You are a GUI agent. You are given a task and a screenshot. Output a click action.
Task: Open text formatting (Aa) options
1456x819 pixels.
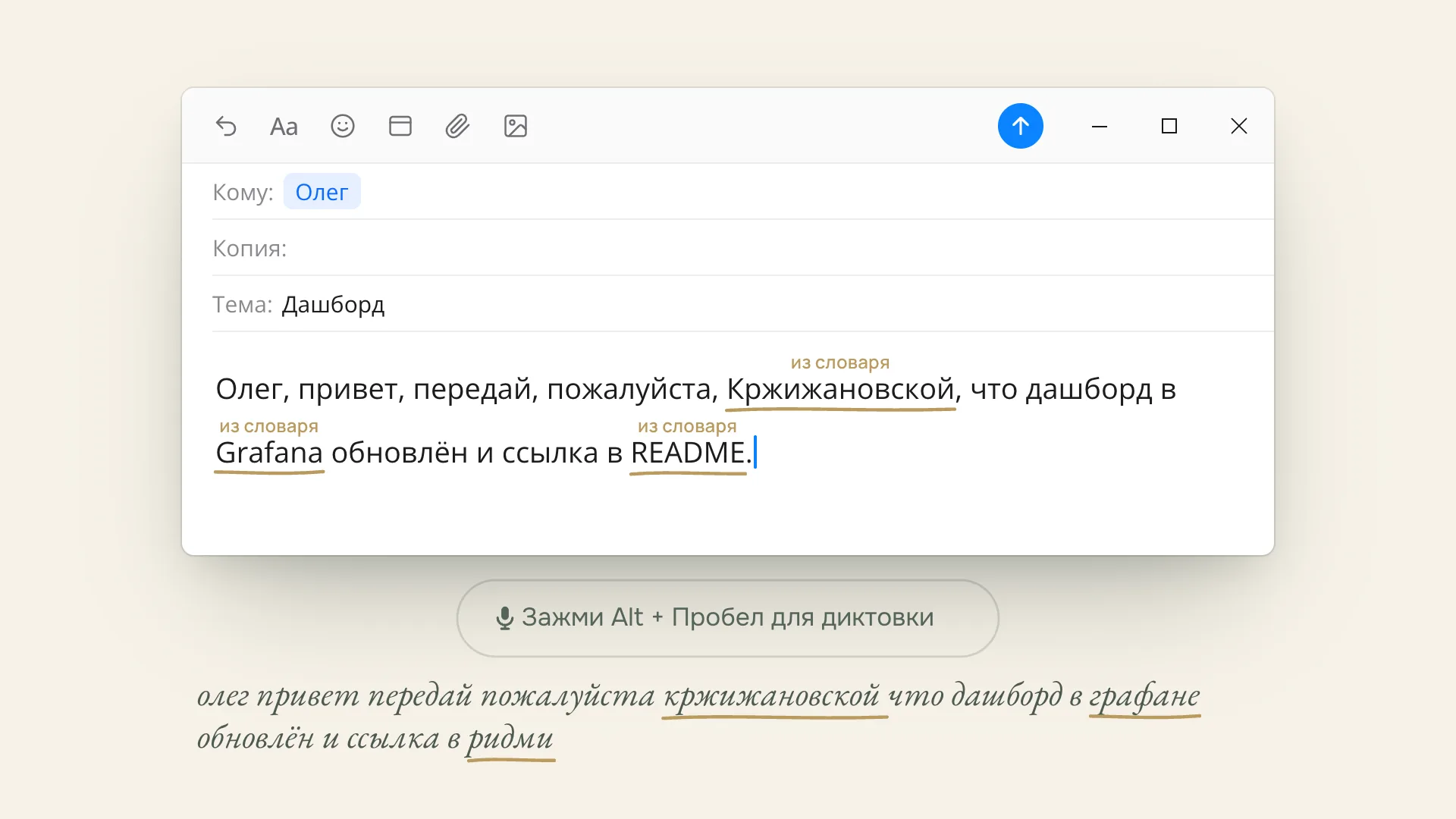pos(284,126)
